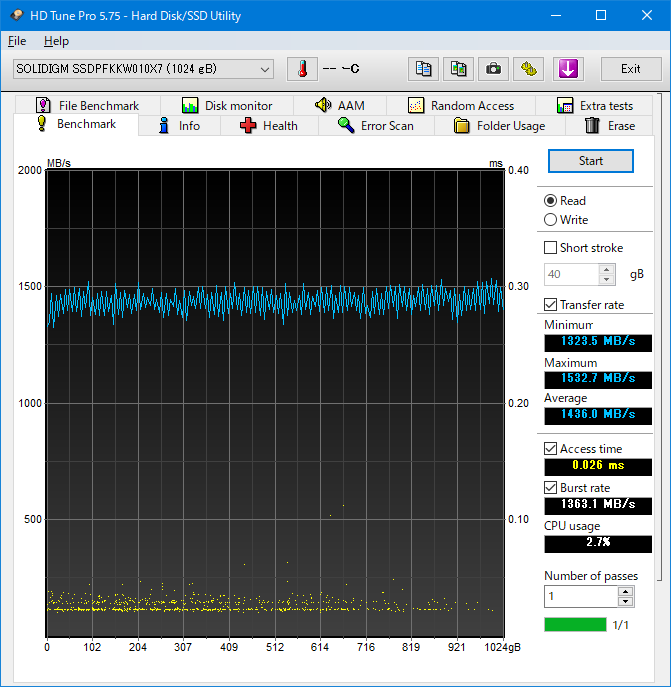Image resolution: width=671 pixels, height=687 pixels.
Task: Click the blue transfer rate graph line
Action: [276, 301]
